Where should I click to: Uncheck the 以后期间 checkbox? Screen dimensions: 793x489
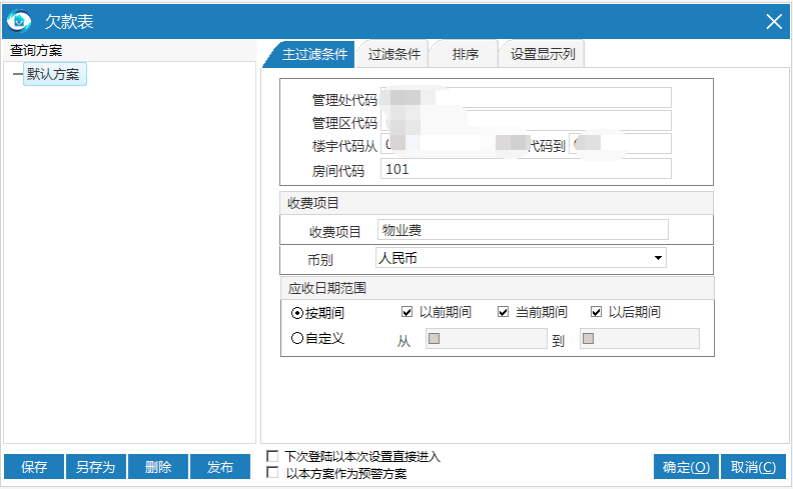click(x=596, y=312)
